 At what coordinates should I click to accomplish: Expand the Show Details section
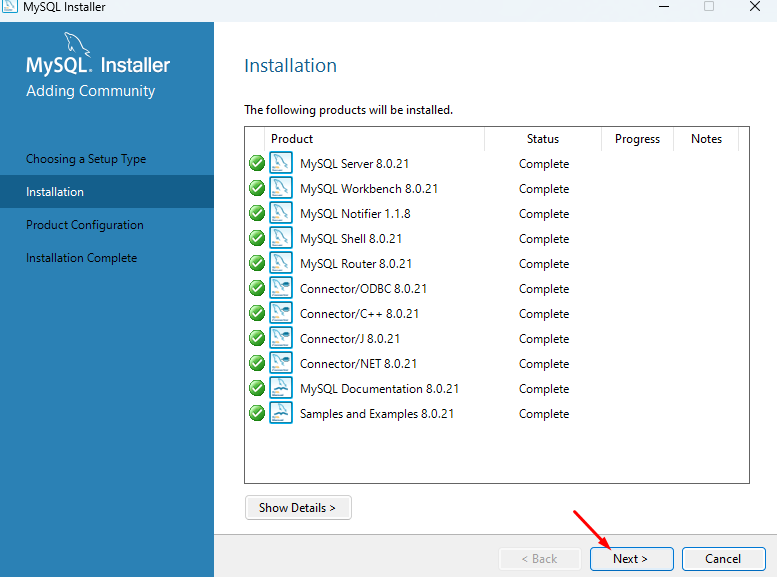pos(298,508)
